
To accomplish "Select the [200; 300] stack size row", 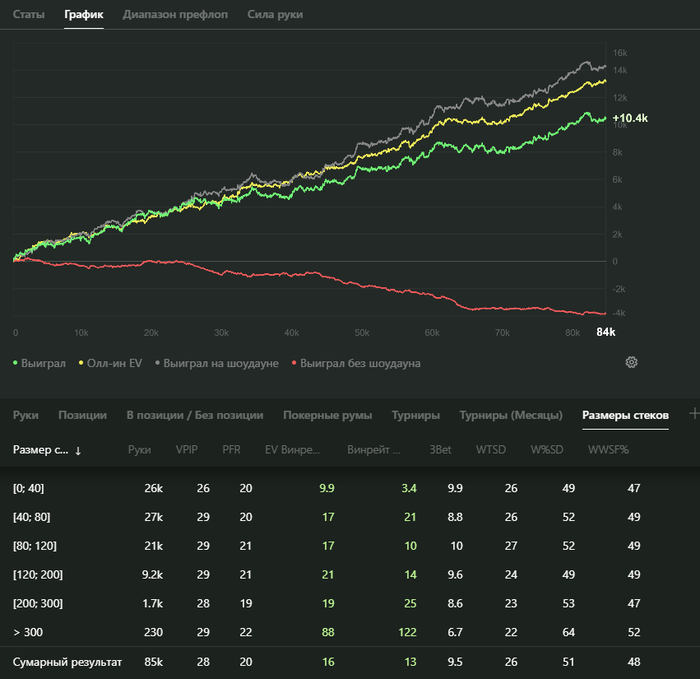I will (x=350, y=604).
